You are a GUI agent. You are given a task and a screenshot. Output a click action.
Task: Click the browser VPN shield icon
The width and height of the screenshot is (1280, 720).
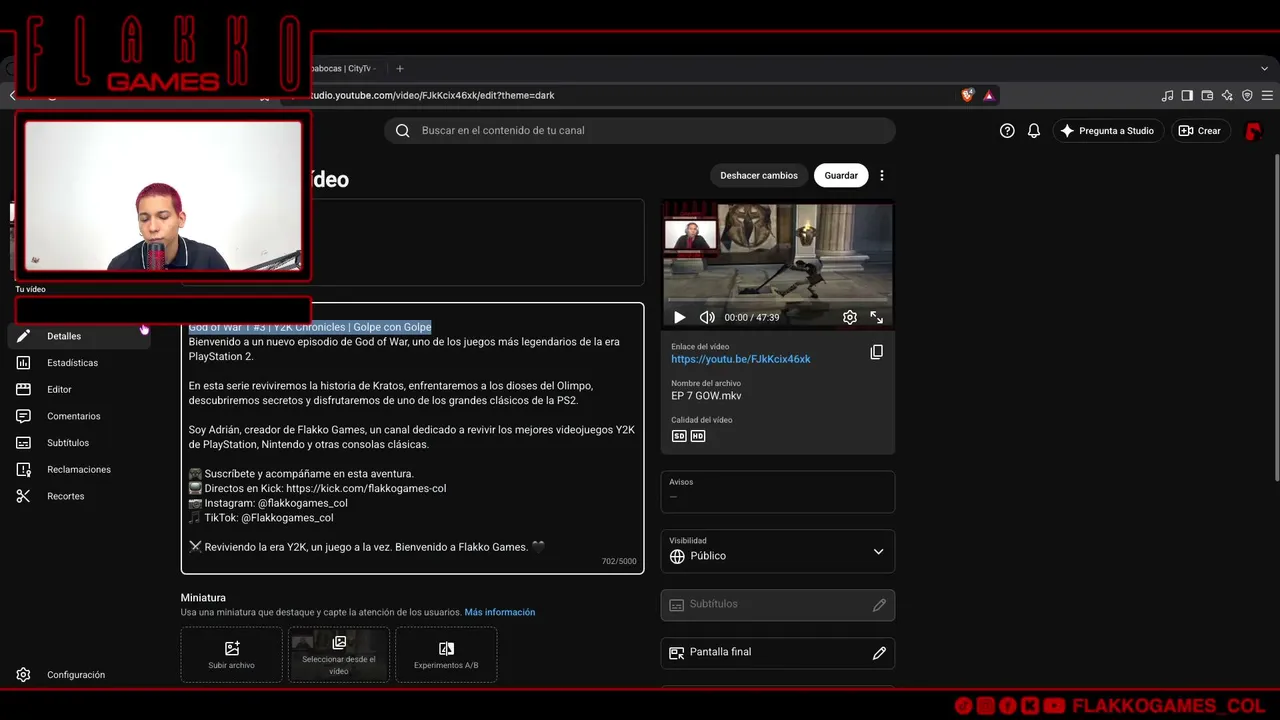click(1247, 96)
